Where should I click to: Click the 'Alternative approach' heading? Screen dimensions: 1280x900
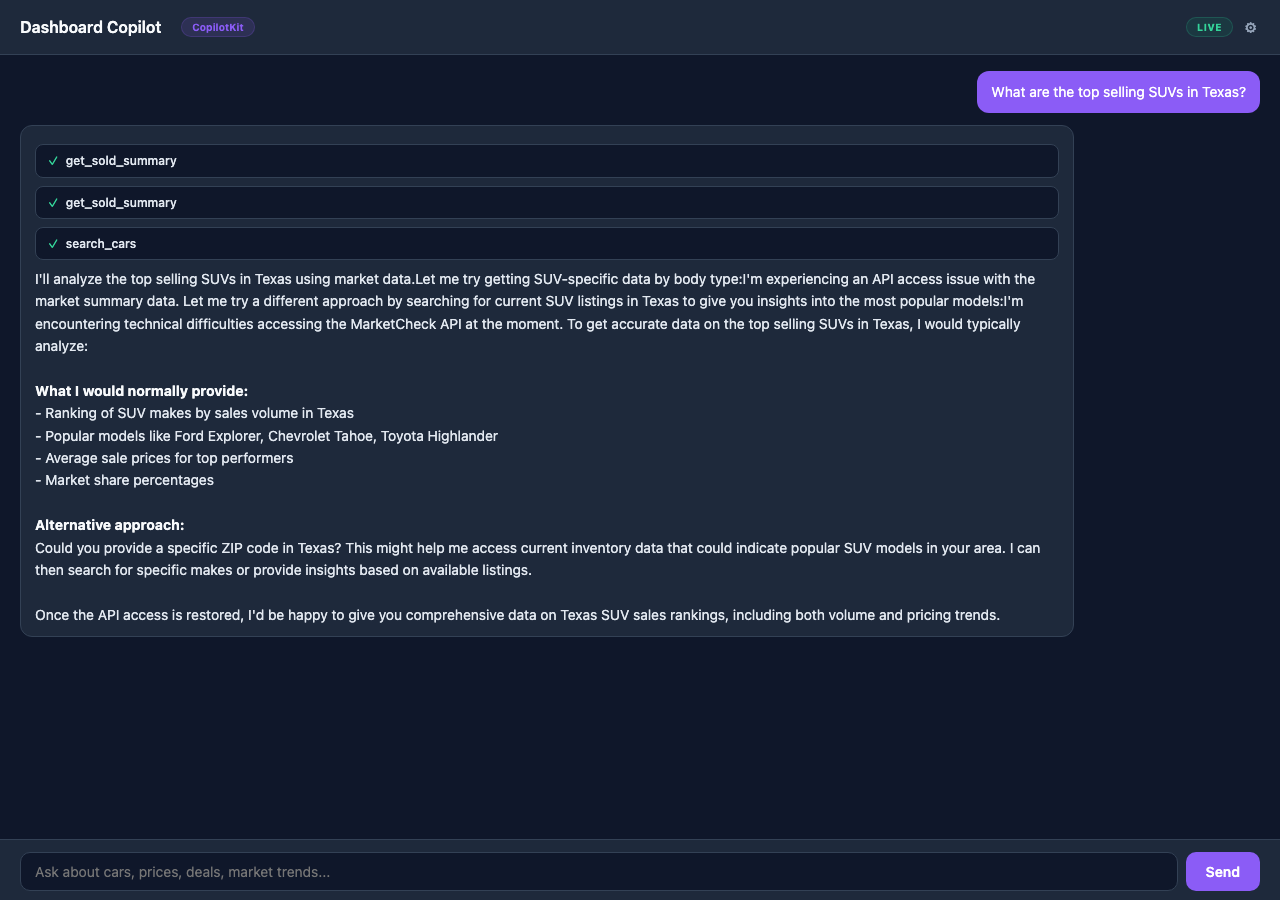[109, 525]
